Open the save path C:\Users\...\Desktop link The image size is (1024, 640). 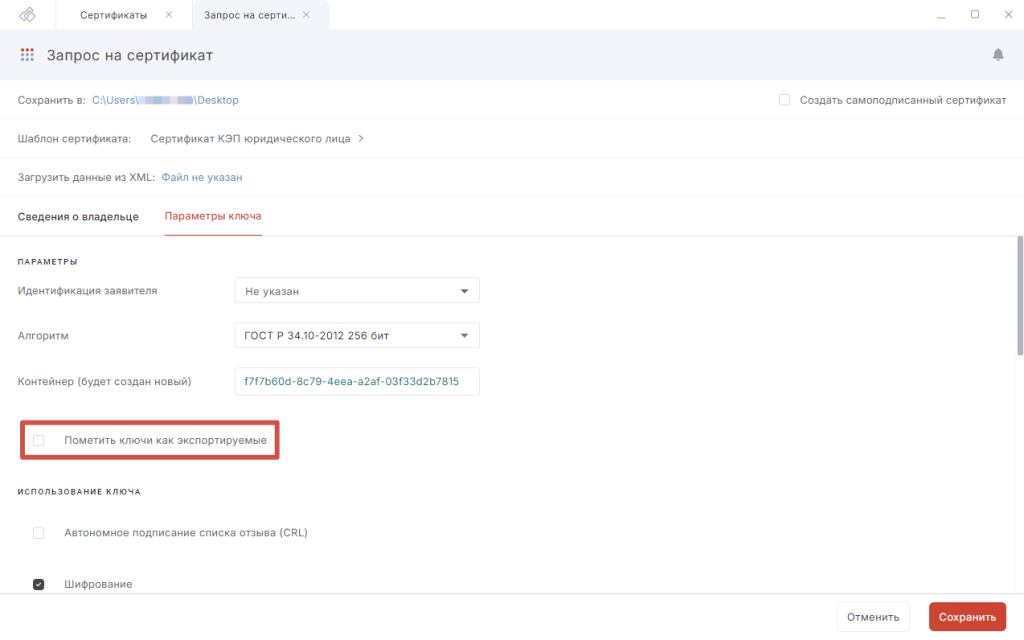[x=165, y=100]
